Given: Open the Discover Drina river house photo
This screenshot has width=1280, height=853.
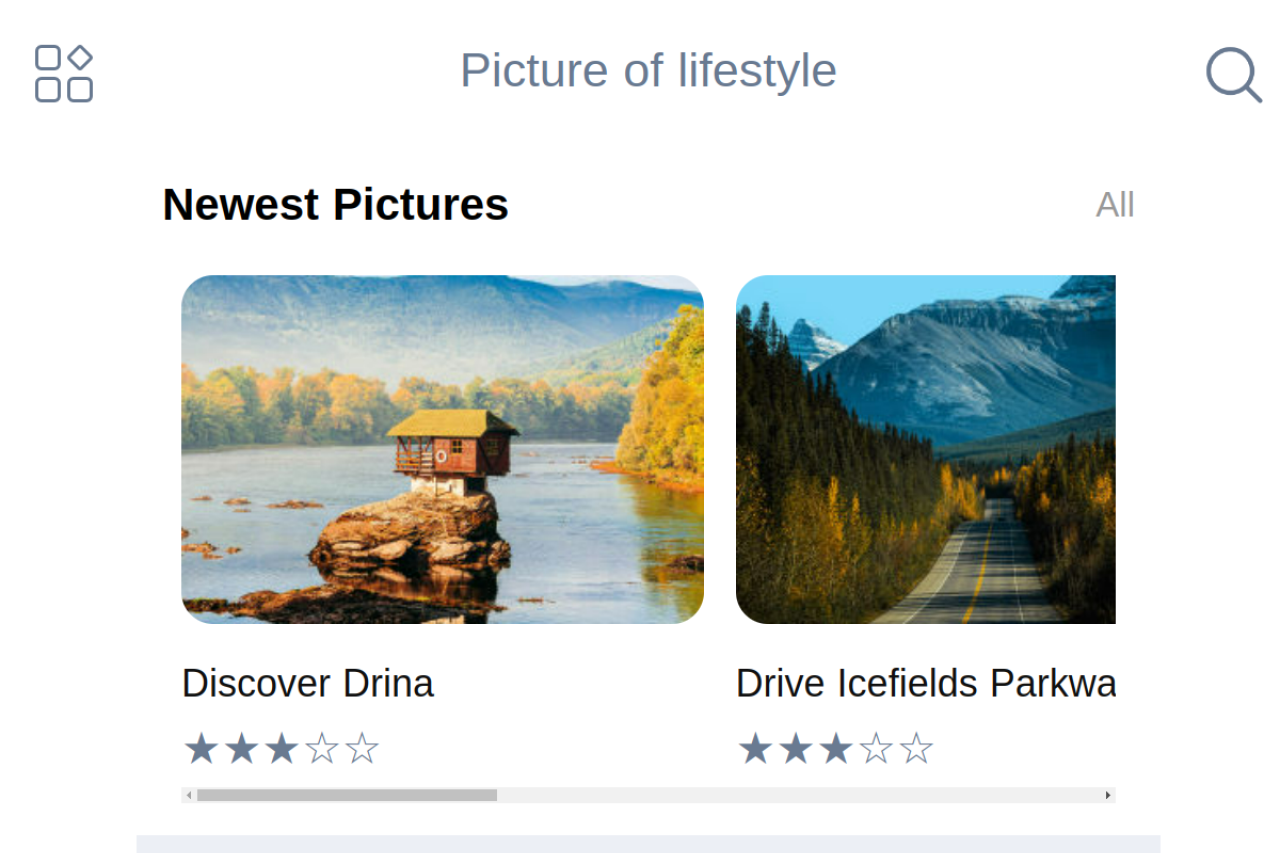Looking at the screenshot, I should [442, 449].
